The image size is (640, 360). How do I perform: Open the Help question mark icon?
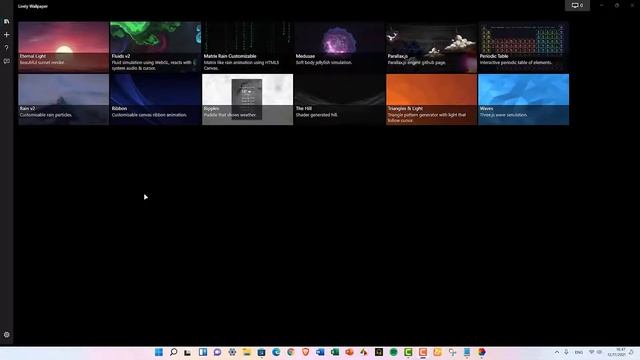point(7,48)
